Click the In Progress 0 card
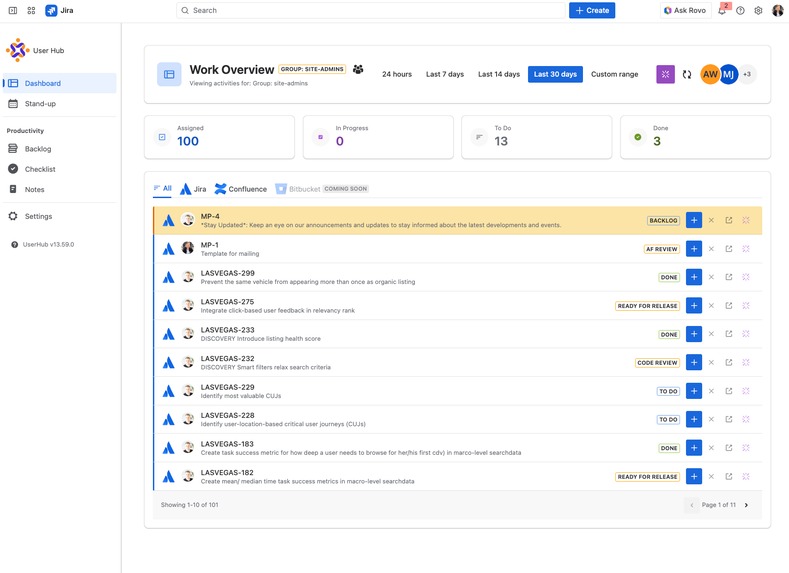The image size is (789, 573). tap(378, 137)
